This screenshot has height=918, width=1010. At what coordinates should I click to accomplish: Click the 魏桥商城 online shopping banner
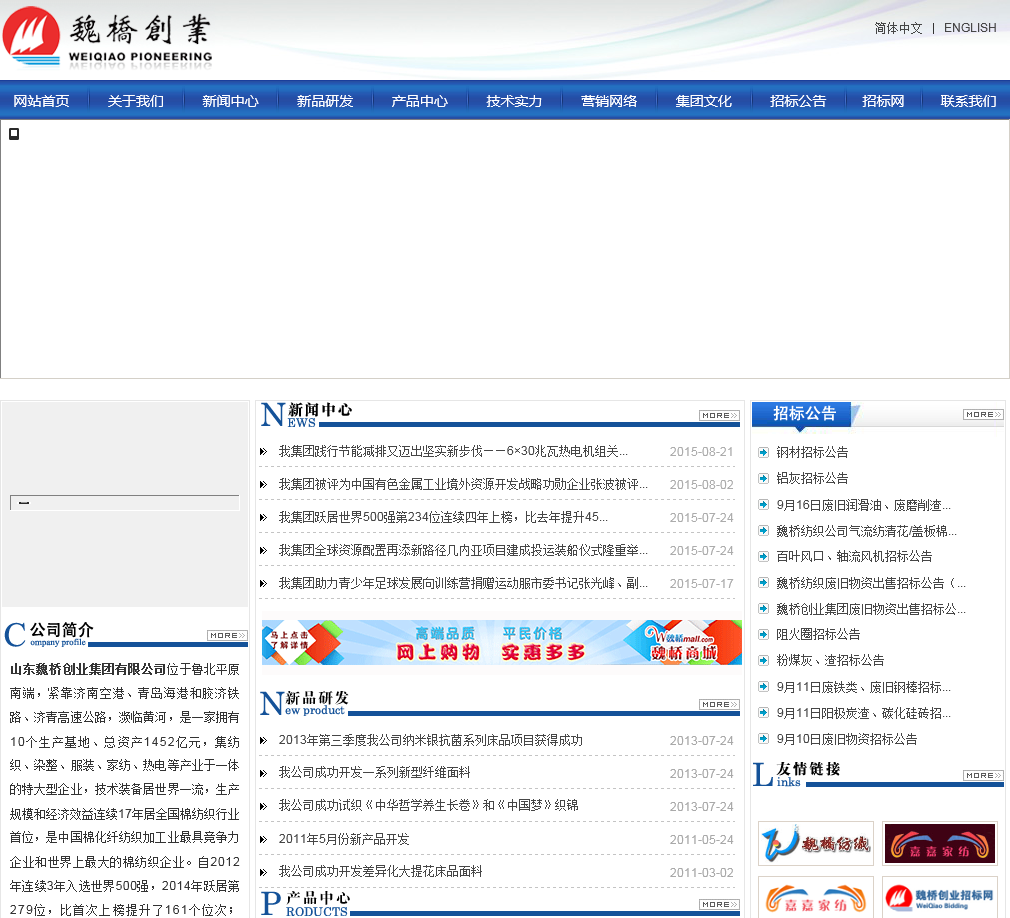click(502, 642)
